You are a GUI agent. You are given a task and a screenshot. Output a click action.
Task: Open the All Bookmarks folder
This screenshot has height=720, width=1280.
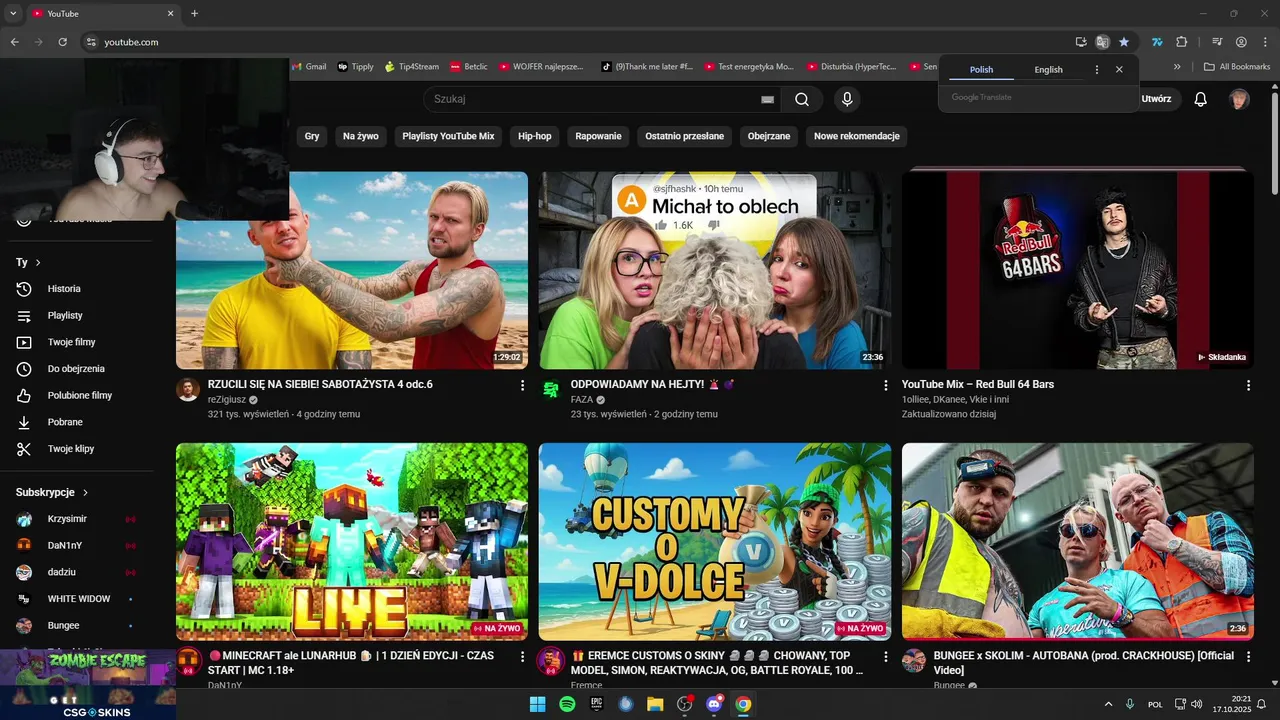click(x=1237, y=67)
